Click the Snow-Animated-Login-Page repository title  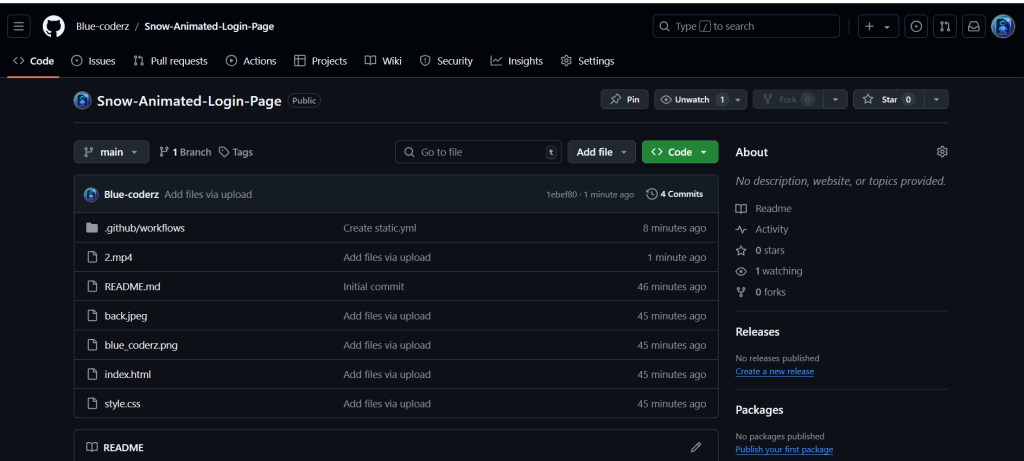pos(189,101)
